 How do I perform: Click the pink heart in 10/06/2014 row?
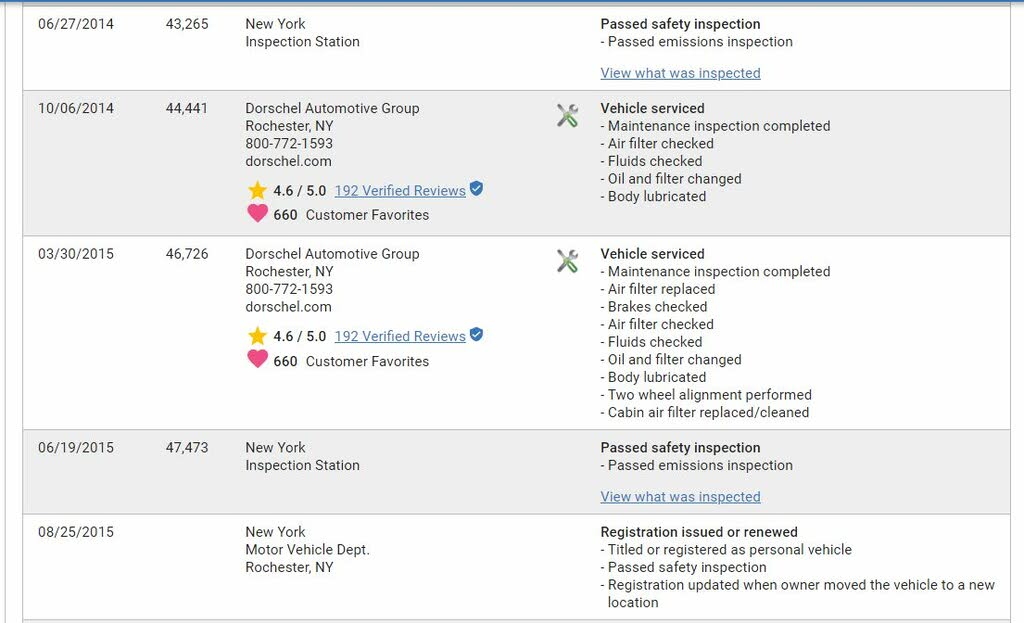257,213
